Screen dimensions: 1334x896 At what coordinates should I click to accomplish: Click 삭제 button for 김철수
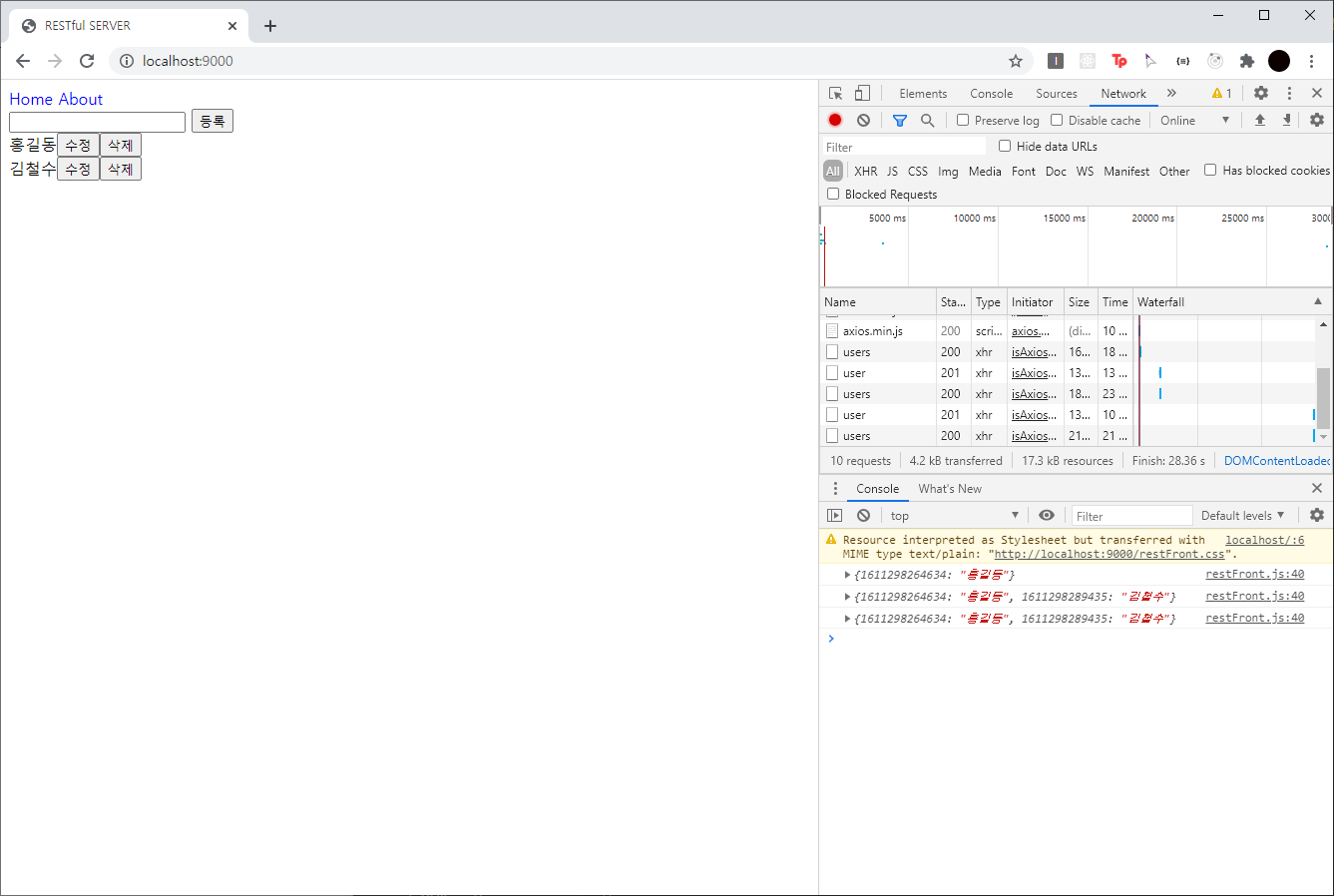121,169
